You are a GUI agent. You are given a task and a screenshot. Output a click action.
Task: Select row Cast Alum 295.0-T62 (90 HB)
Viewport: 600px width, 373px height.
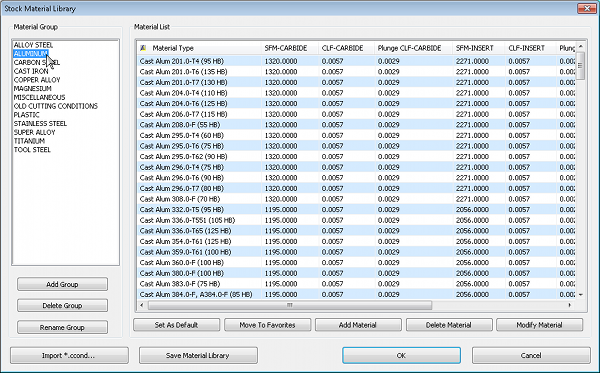[356, 156]
